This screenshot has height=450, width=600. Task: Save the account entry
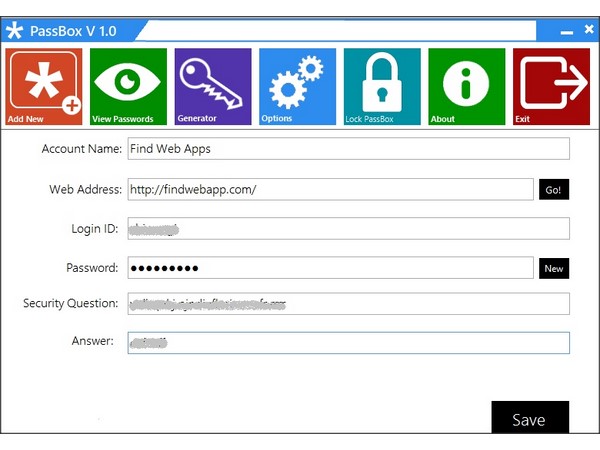click(530, 418)
